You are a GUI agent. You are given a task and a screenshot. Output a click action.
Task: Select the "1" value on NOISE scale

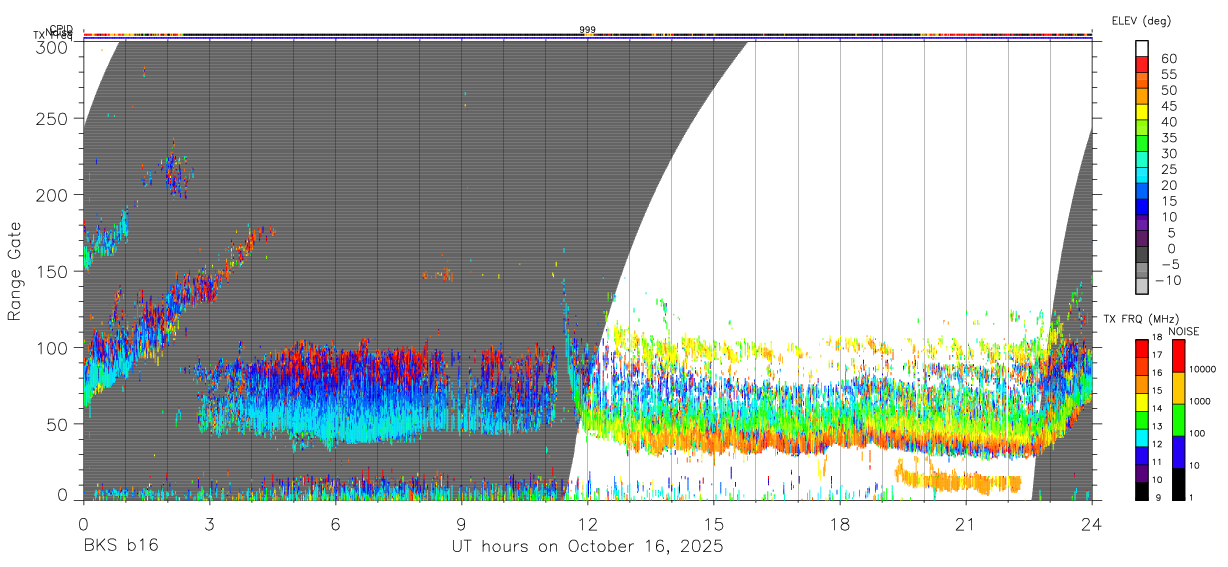click(x=1192, y=497)
